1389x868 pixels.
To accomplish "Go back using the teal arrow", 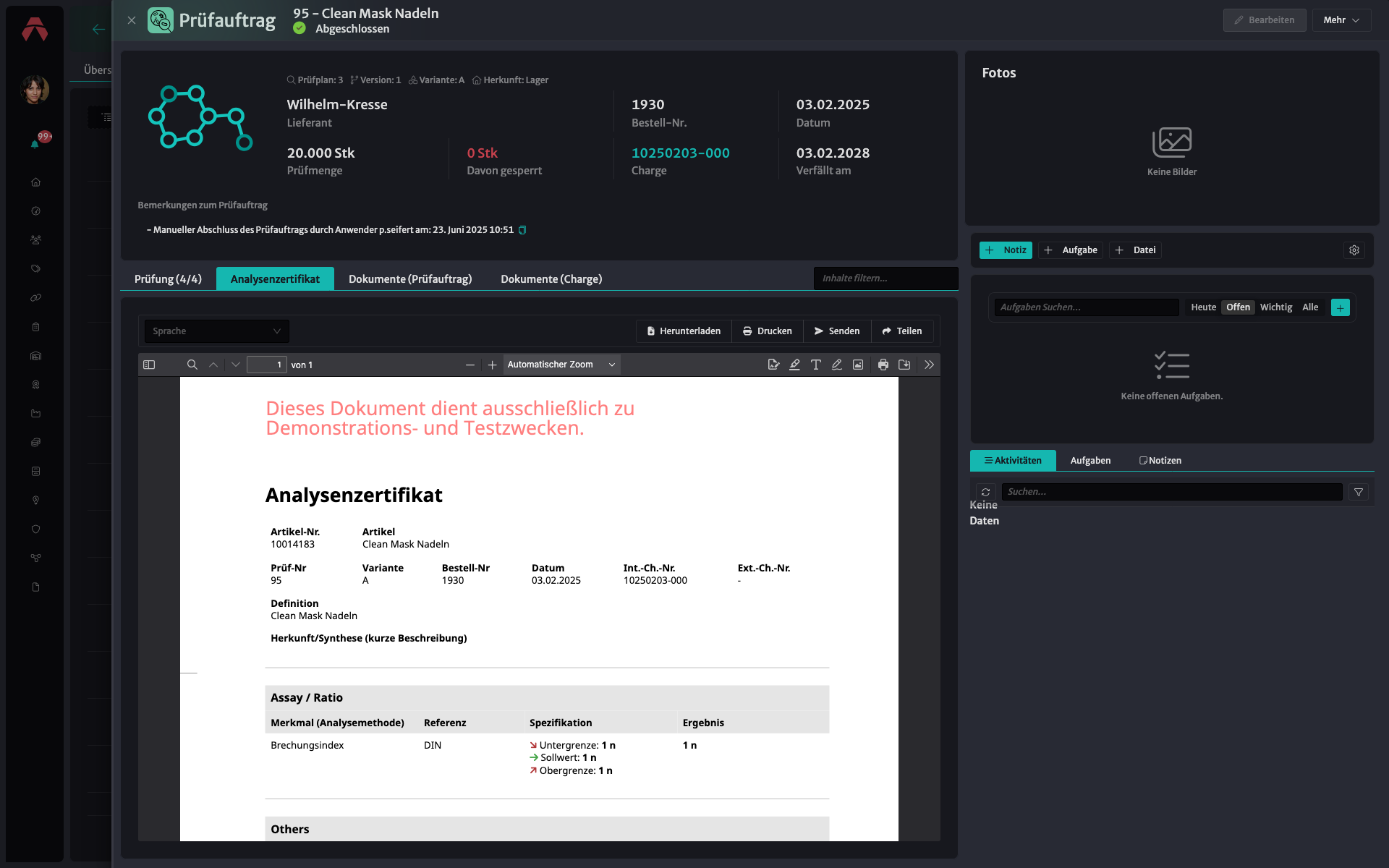I will pyautogui.click(x=98, y=29).
